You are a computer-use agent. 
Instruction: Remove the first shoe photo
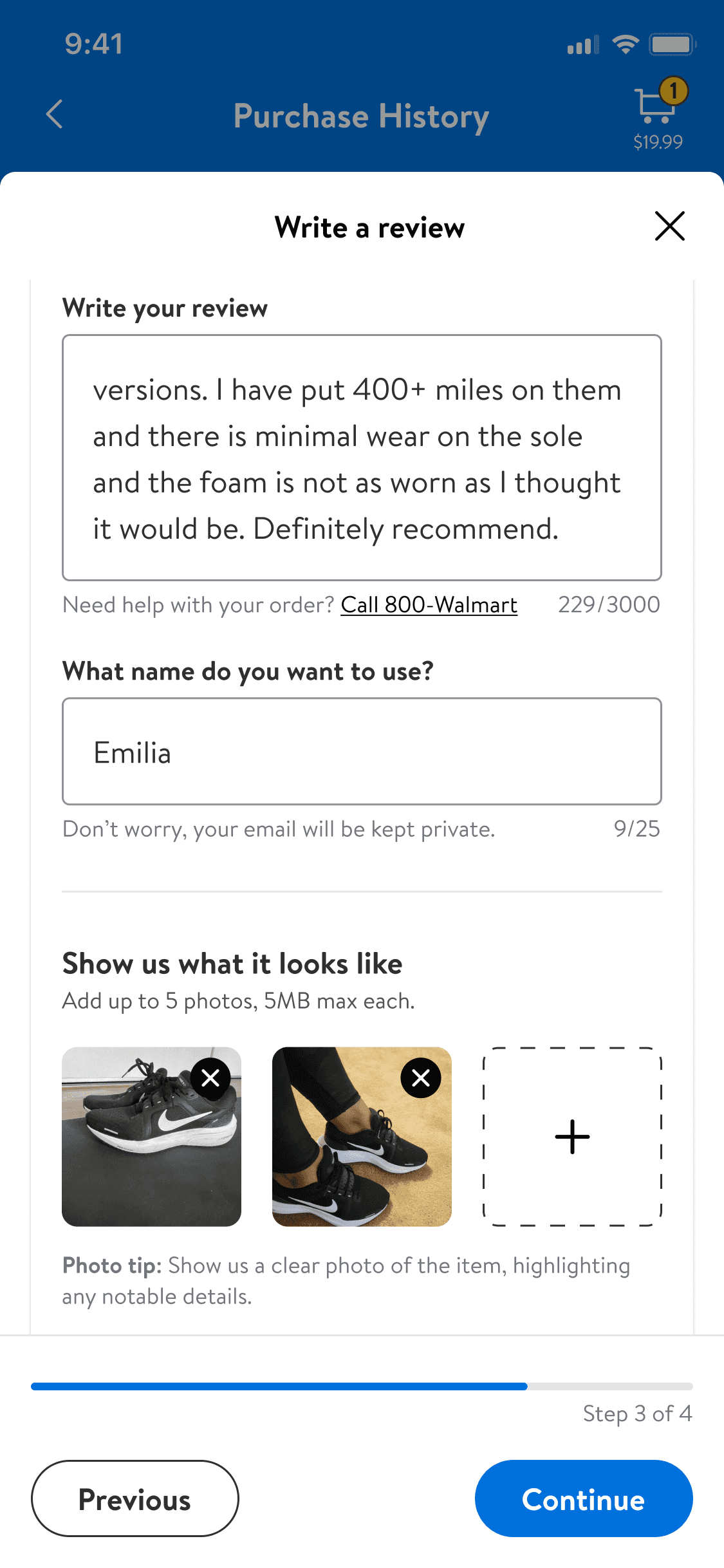(x=210, y=1078)
